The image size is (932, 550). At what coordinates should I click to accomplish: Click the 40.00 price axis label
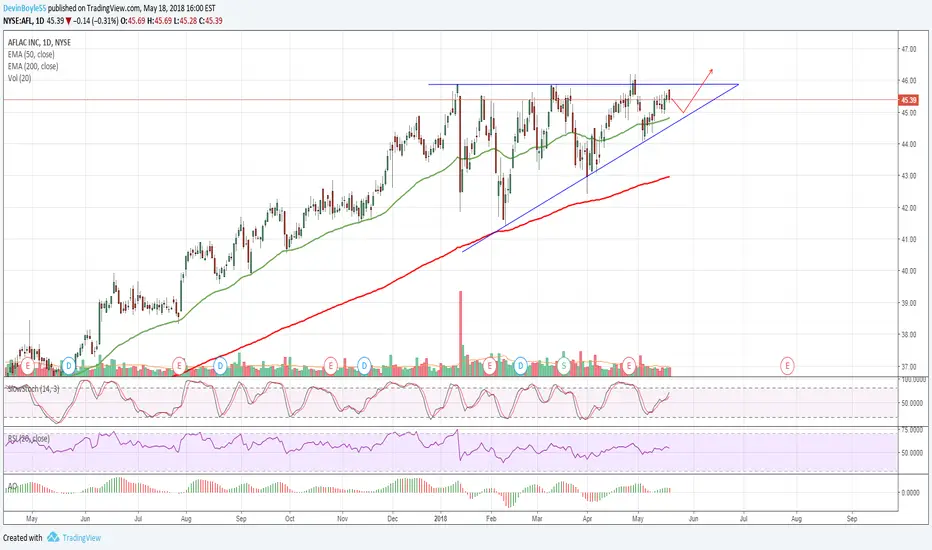[x=908, y=271]
